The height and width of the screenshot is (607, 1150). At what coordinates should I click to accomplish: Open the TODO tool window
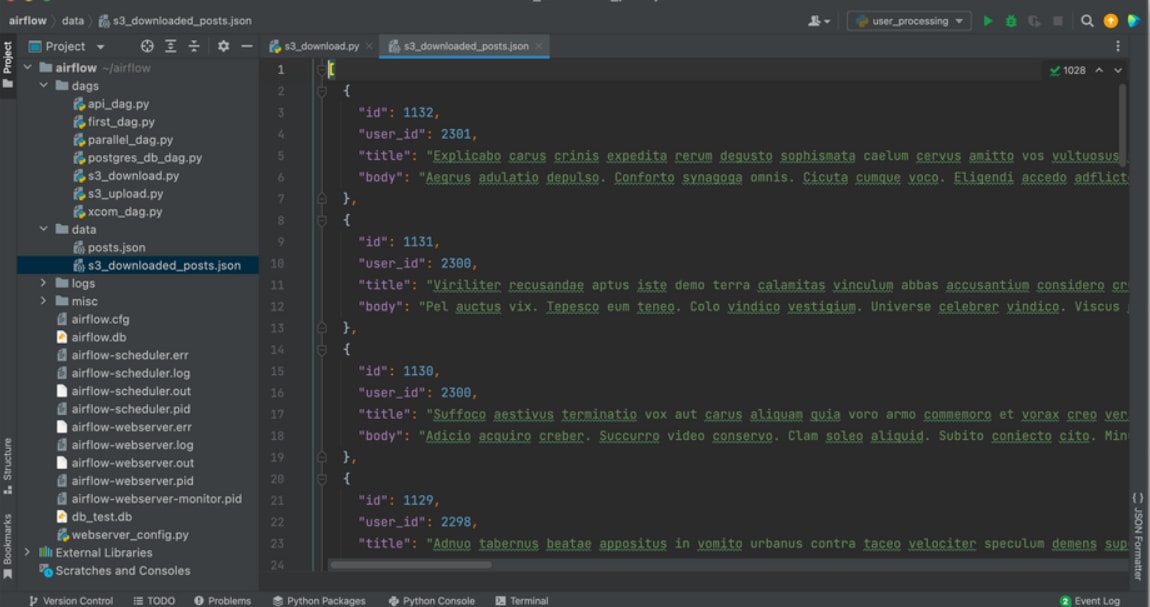tap(154, 600)
